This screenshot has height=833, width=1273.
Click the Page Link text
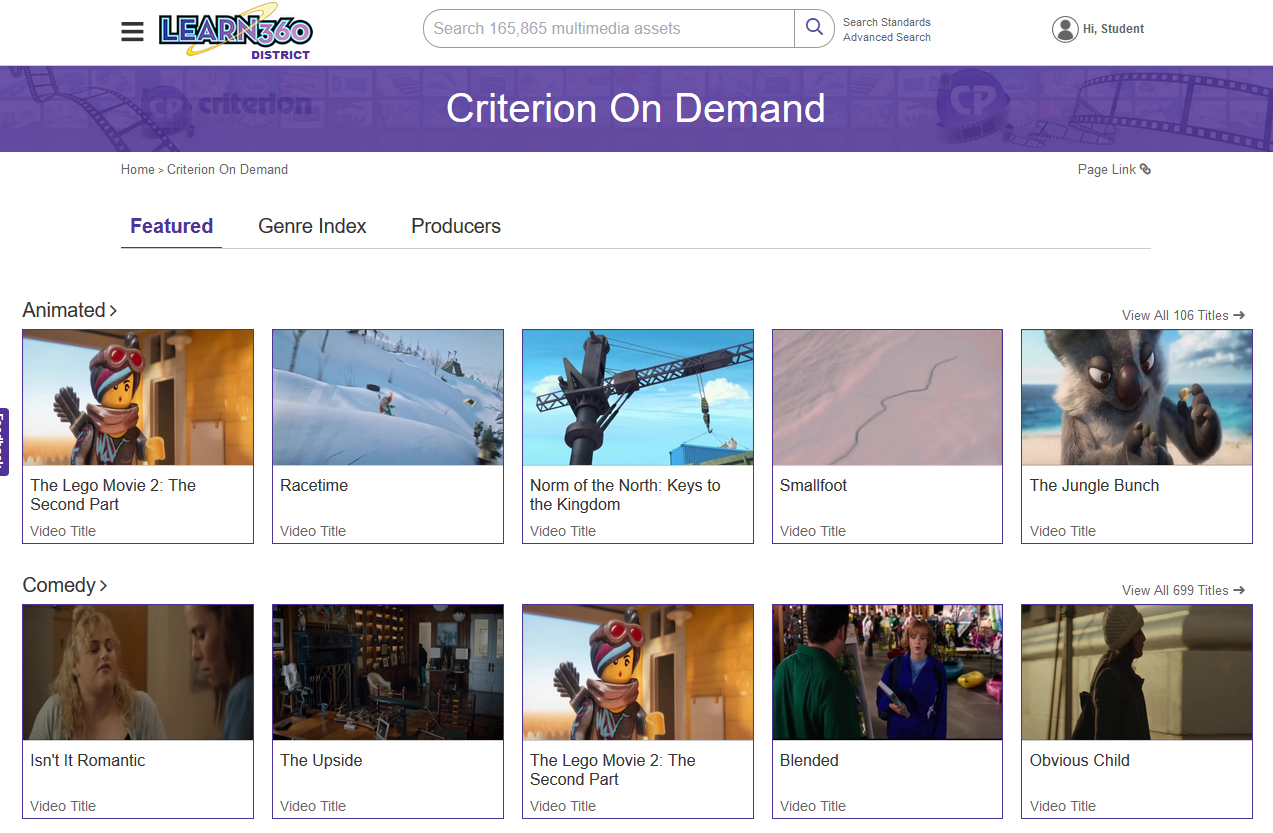coord(1106,169)
